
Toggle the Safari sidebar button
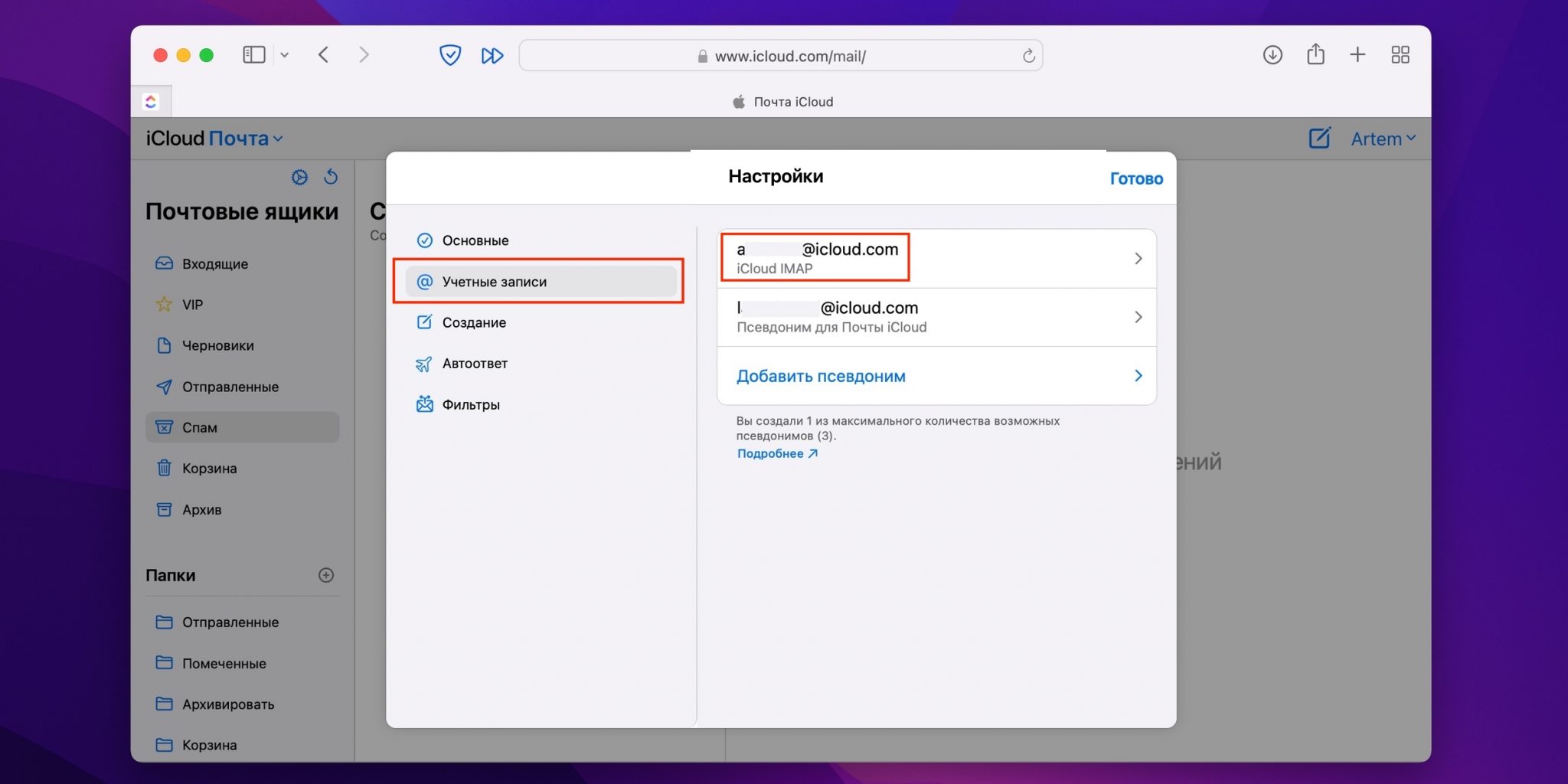tap(253, 55)
